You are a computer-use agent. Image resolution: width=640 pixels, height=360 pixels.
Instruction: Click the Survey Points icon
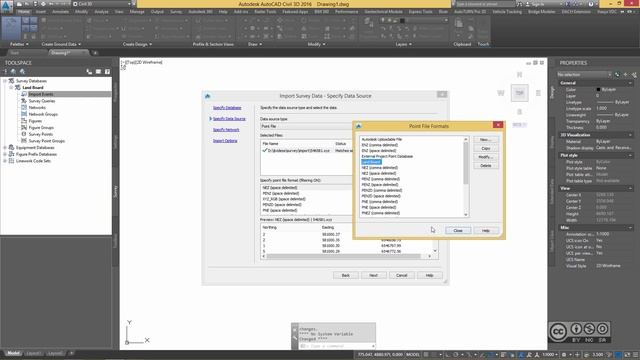(24, 134)
